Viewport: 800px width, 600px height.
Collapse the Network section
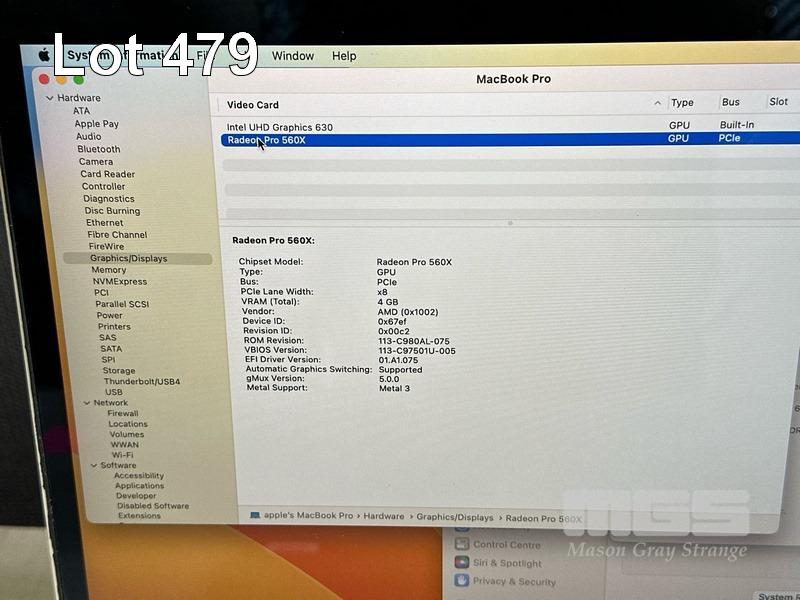[x=87, y=403]
